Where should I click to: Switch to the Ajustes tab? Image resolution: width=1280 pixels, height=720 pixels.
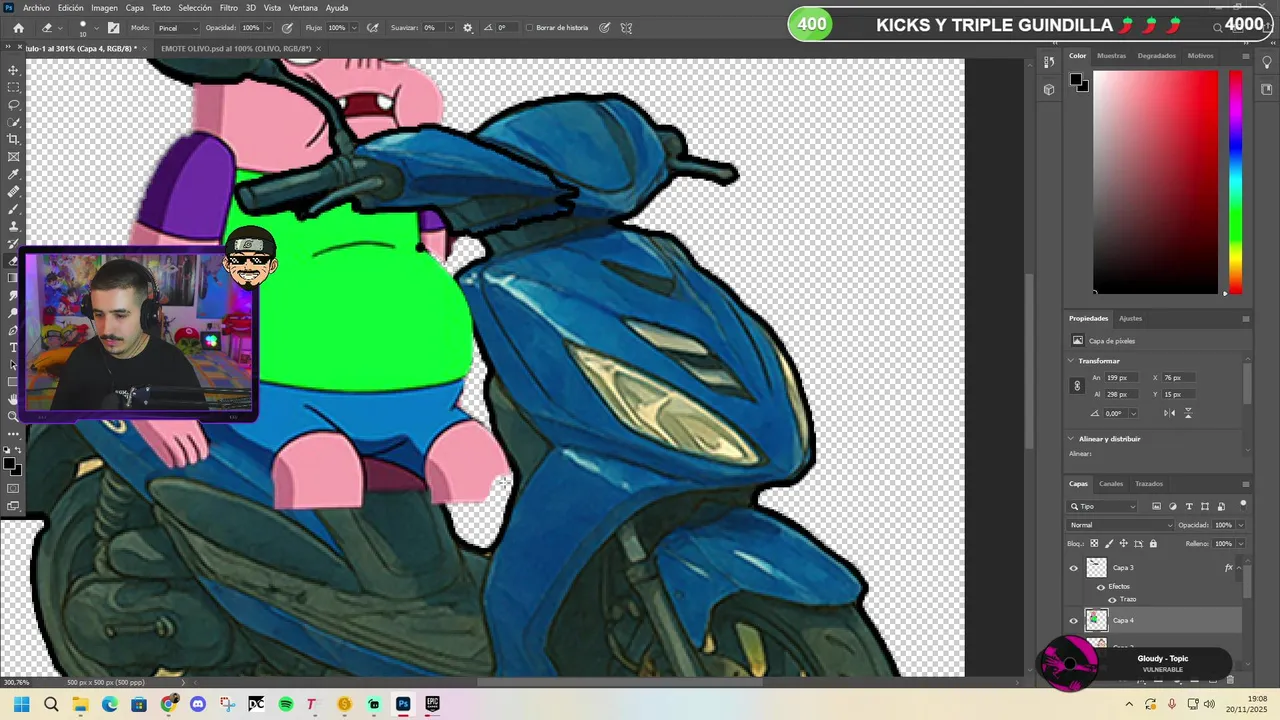(x=1131, y=318)
